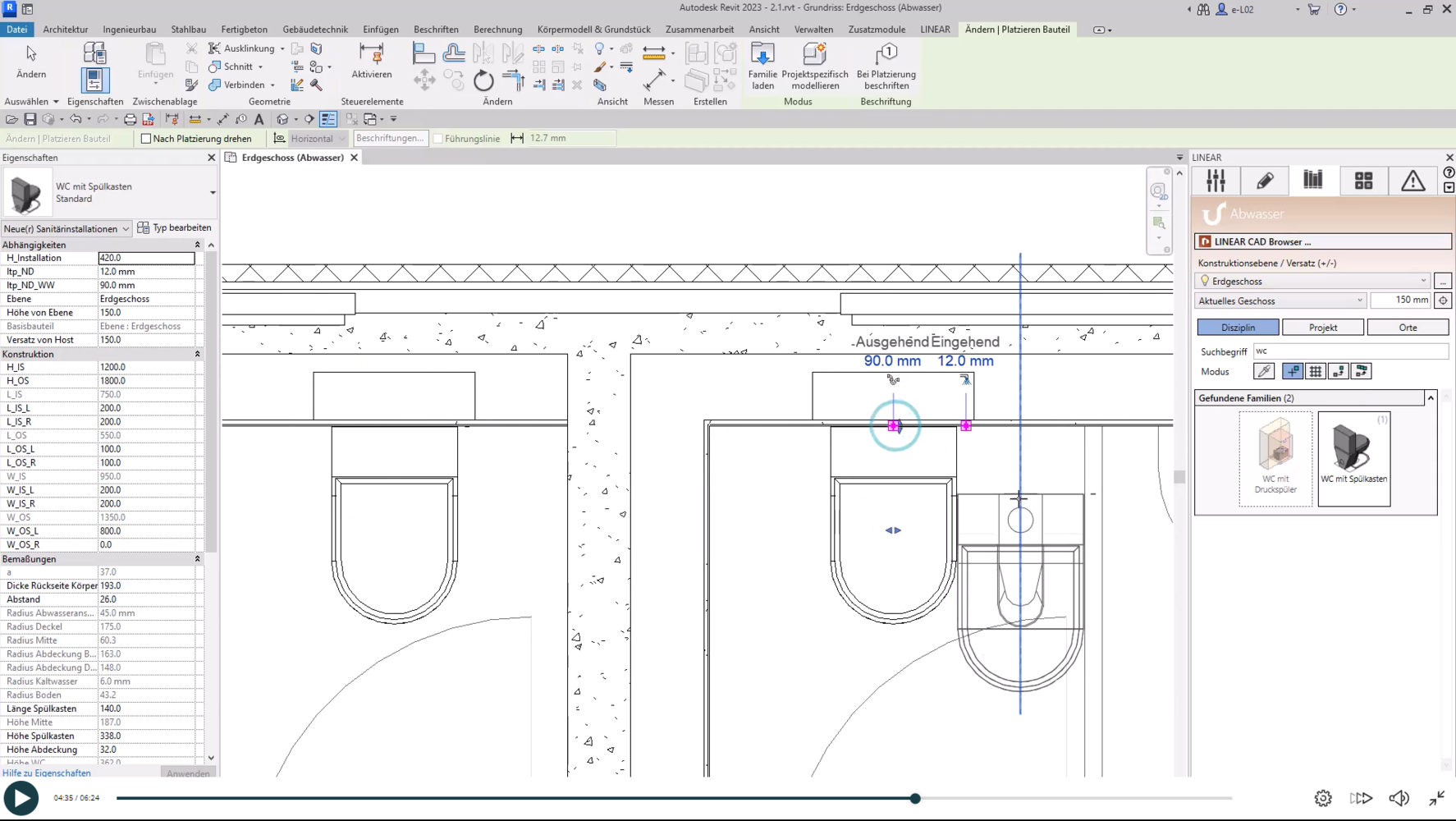Open Hilfe zu Eigenschaften link
Image resolution: width=1456 pixels, height=821 pixels.
[x=47, y=773]
